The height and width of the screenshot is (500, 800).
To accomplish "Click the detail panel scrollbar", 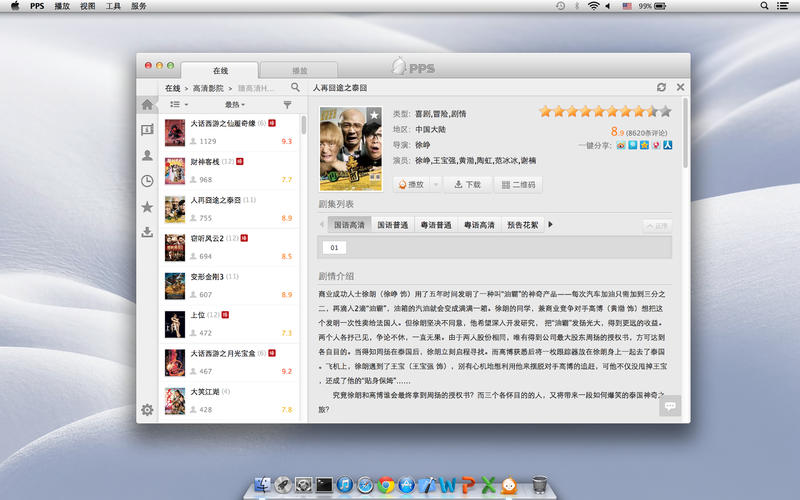I will coord(685,133).
